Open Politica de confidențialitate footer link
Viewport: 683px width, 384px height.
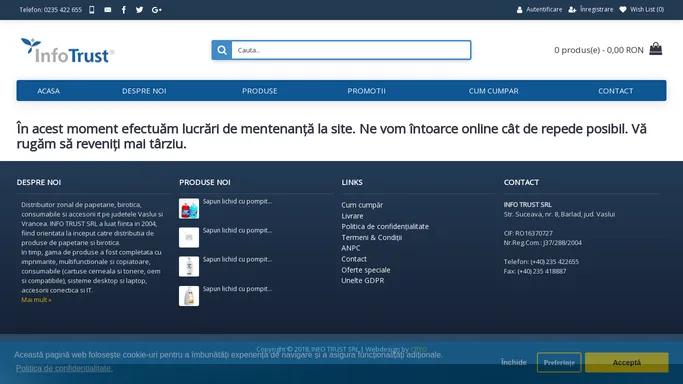pos(385,226)
